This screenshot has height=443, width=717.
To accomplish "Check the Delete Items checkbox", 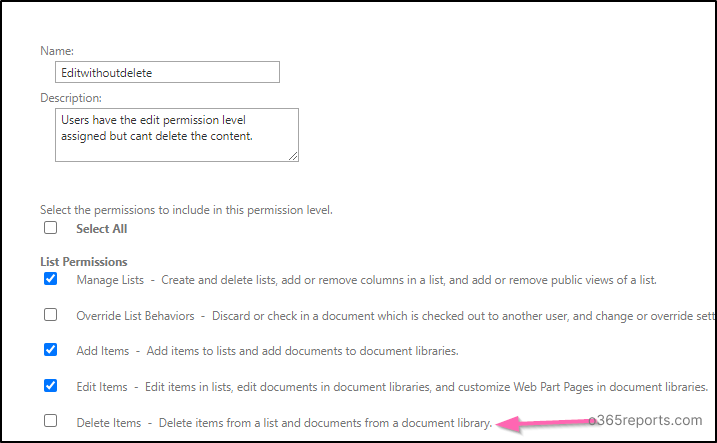I will tap(50, 421).
